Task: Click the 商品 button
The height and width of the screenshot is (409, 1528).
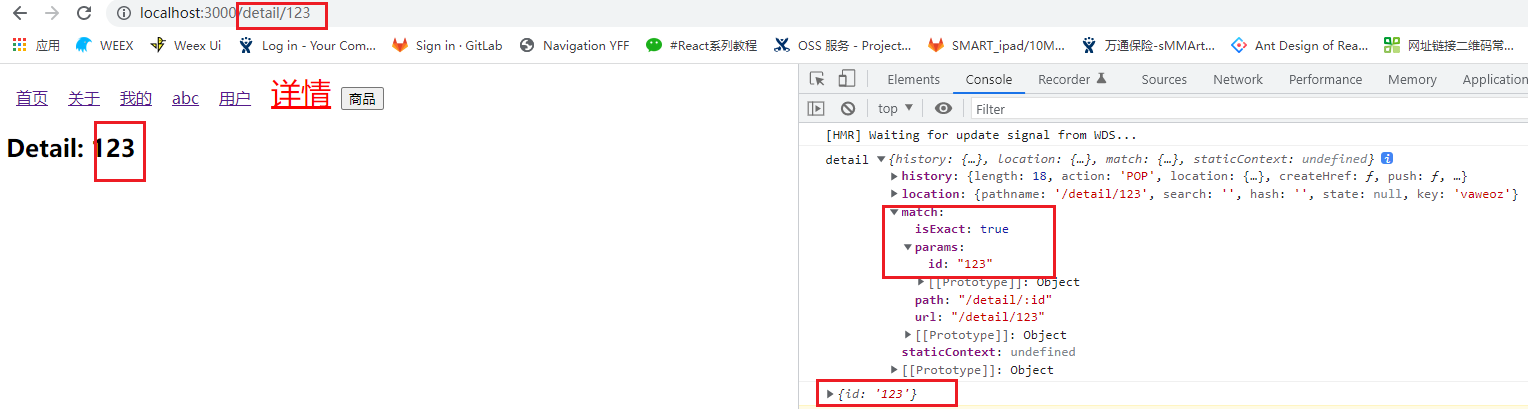Action: (x=362, y=99)
